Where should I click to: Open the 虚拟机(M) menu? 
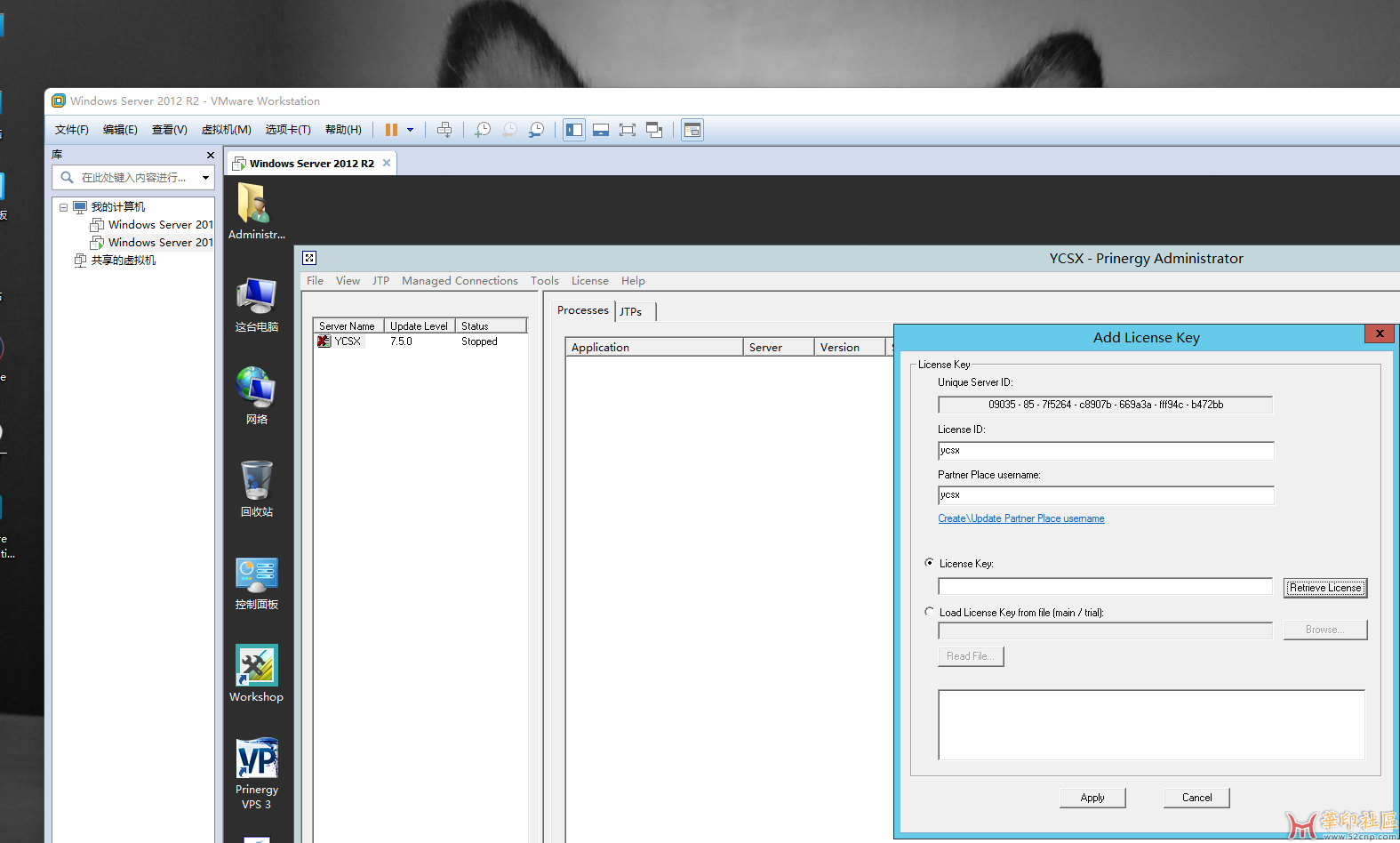[x=227, y=130]
